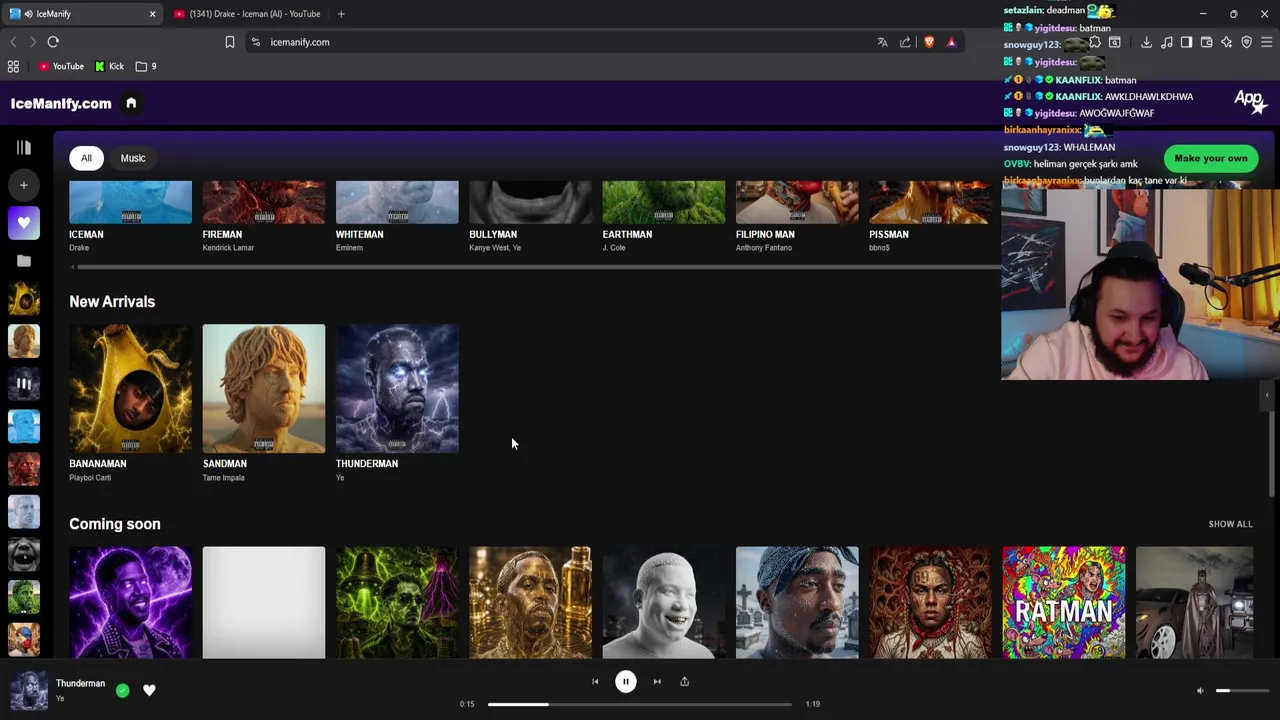Image resolution: width=1280 pixels, height=720 pixels.
Task: Select the All filter pill
Action: click(86, 158)
